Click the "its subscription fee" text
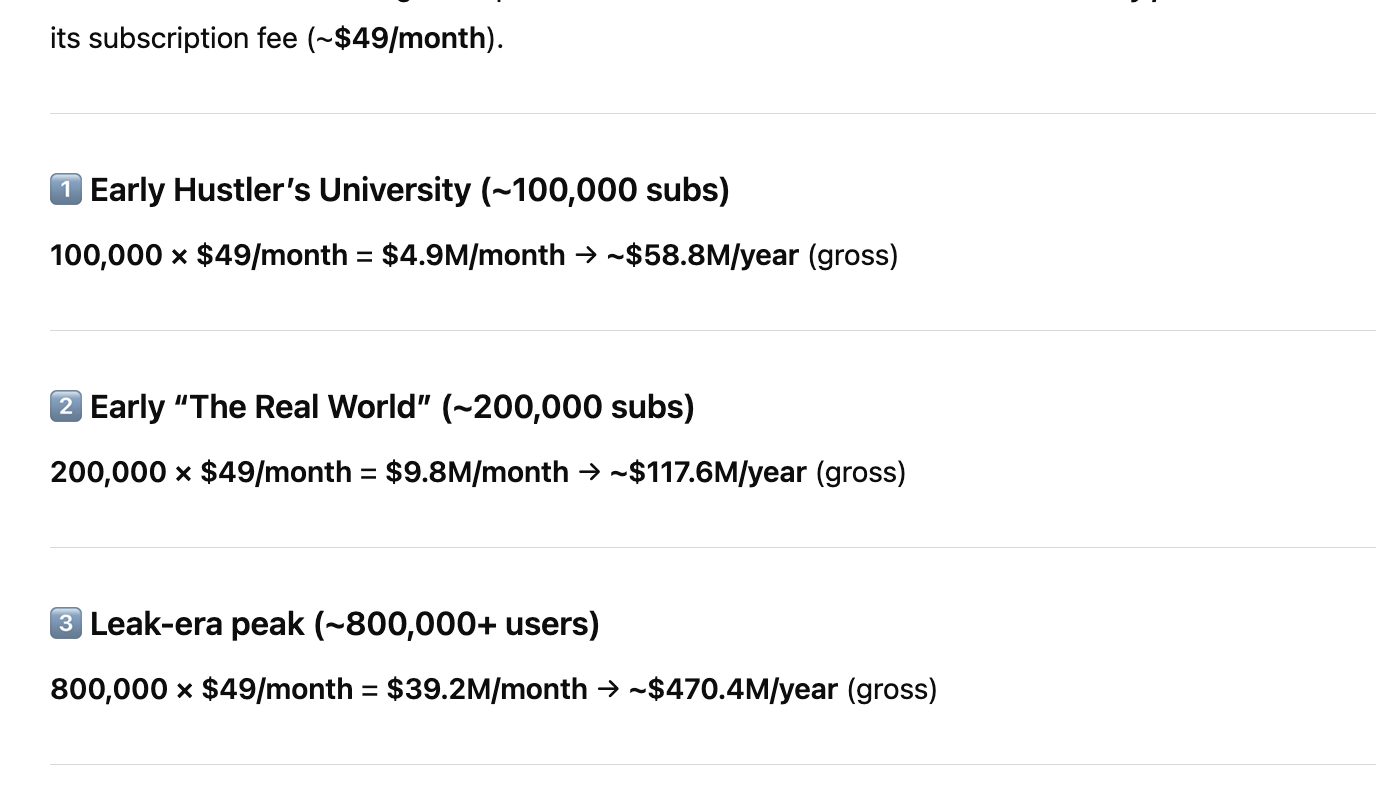Screen dimensions: 1376x800 pos(174,39)
